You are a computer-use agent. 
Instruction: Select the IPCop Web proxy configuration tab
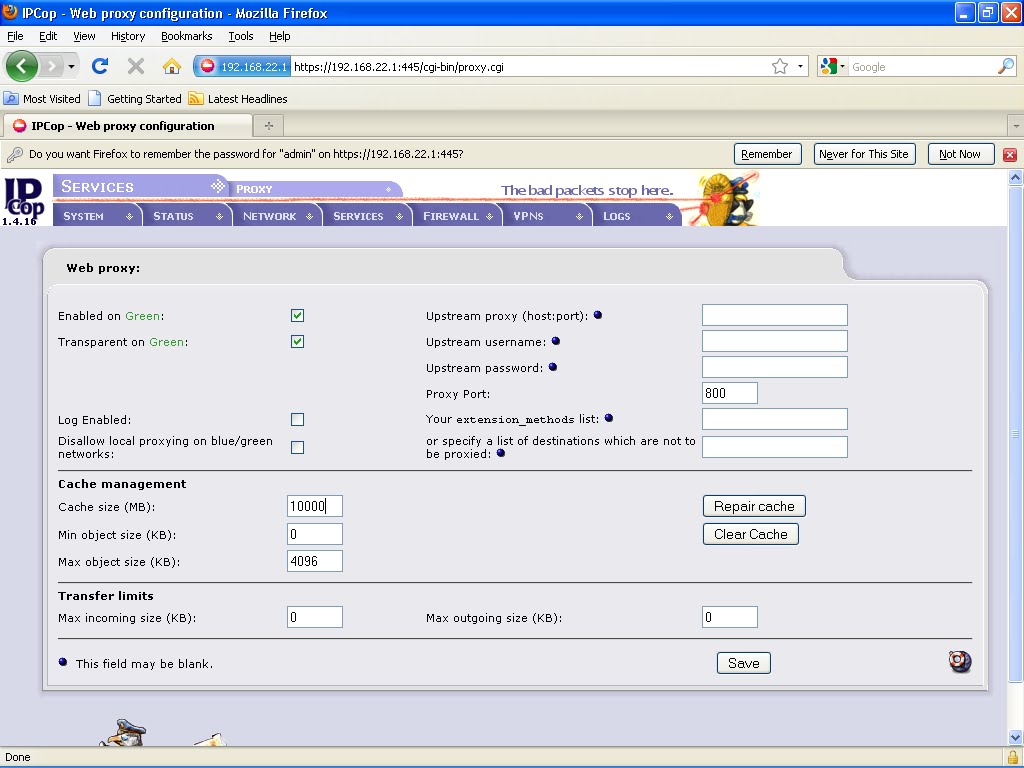(x=127, y=125)
